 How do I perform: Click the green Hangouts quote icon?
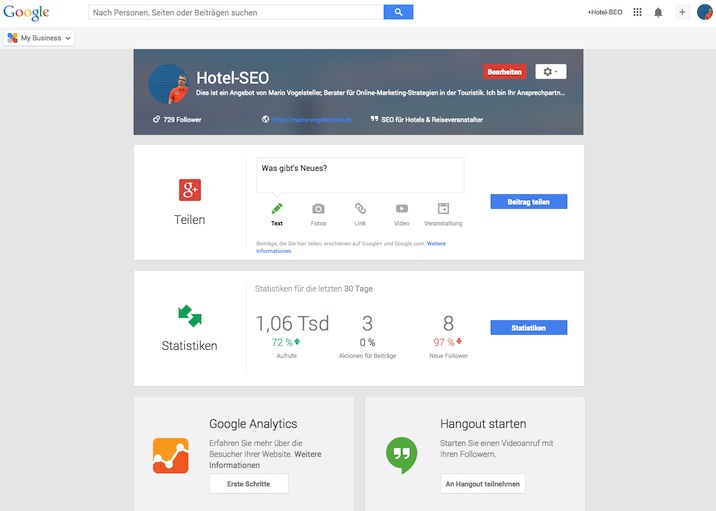click(401, 455)
